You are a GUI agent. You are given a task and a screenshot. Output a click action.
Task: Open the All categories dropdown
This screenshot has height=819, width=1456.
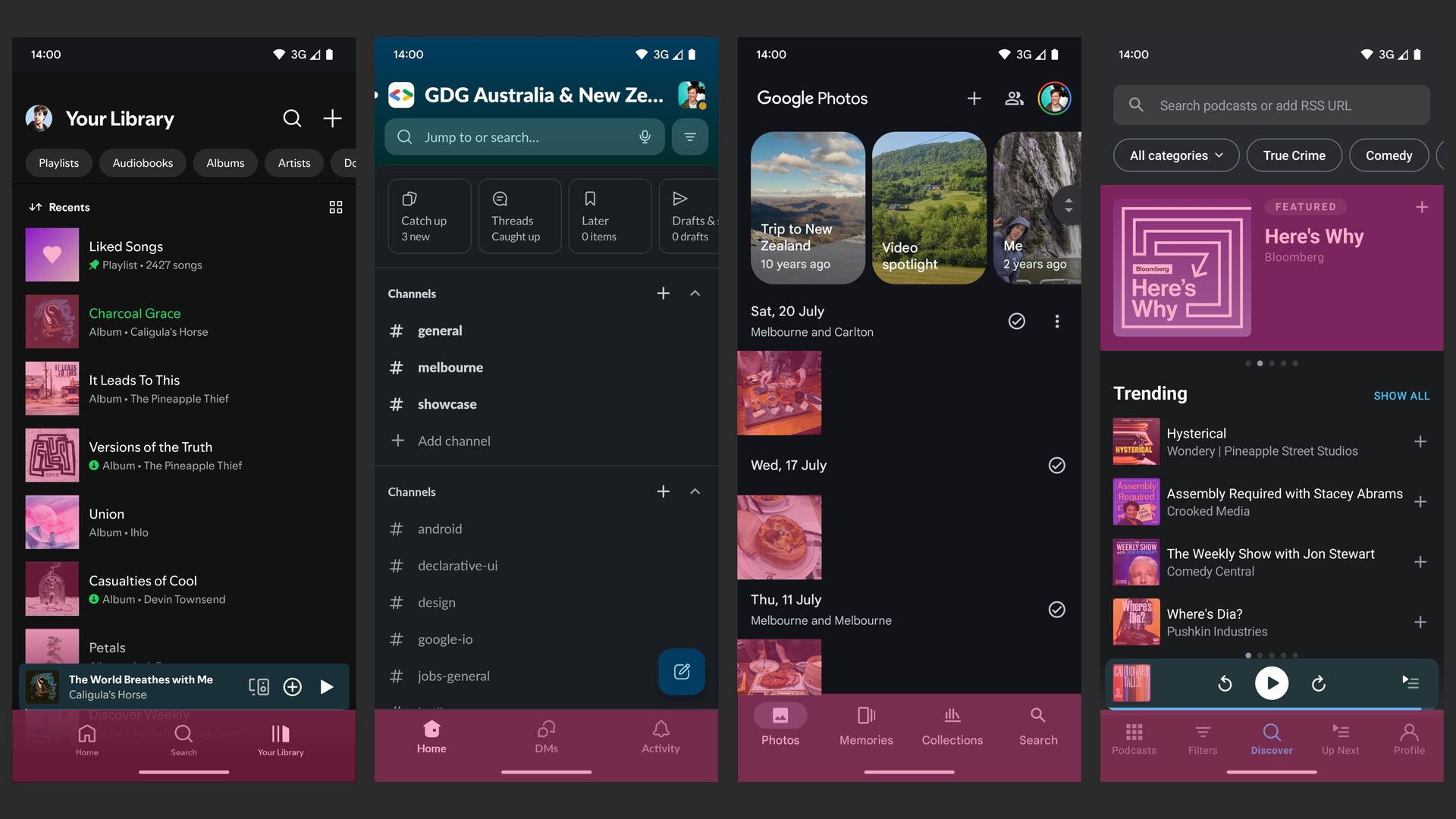coord(1175,155)
